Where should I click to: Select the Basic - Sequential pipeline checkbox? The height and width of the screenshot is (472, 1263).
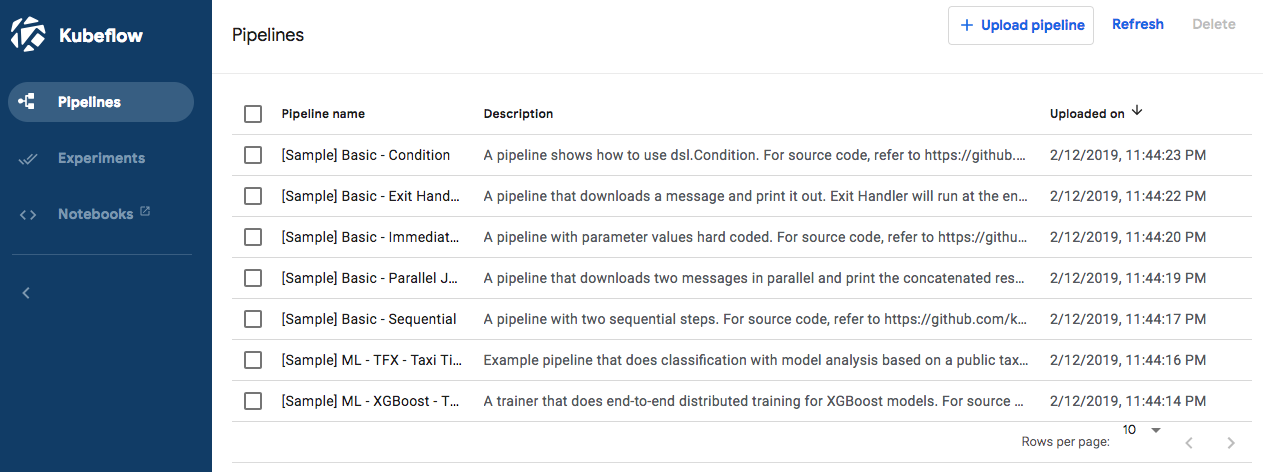click(253, 319)
